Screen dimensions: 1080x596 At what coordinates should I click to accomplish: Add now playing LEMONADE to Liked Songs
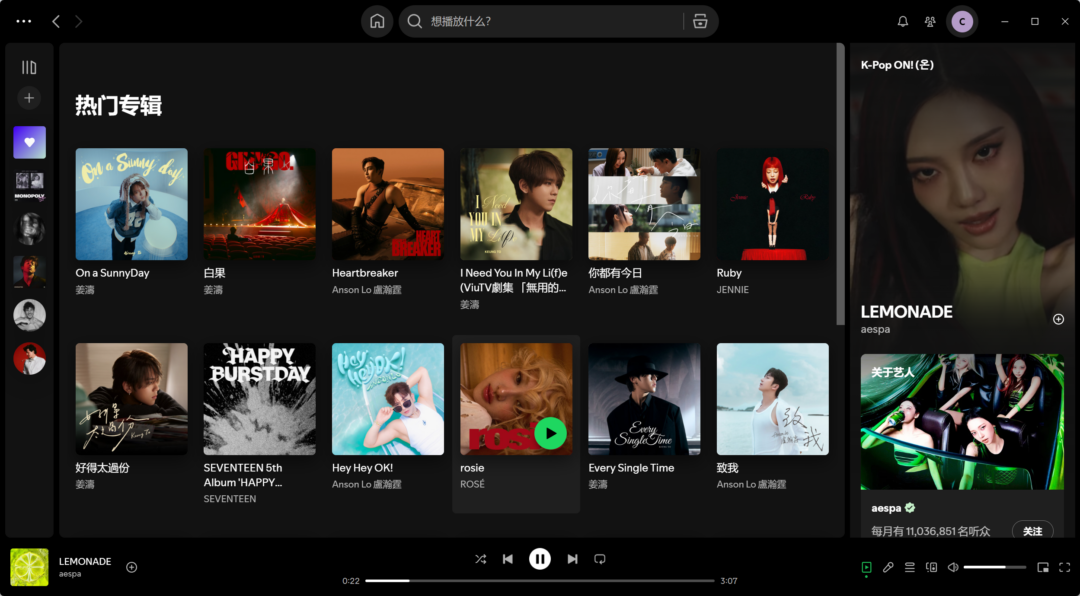[x=132, y=567]
